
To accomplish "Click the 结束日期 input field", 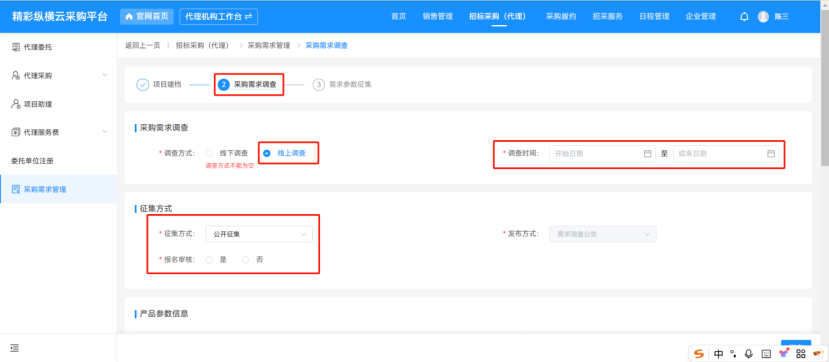I will point(726,154).
